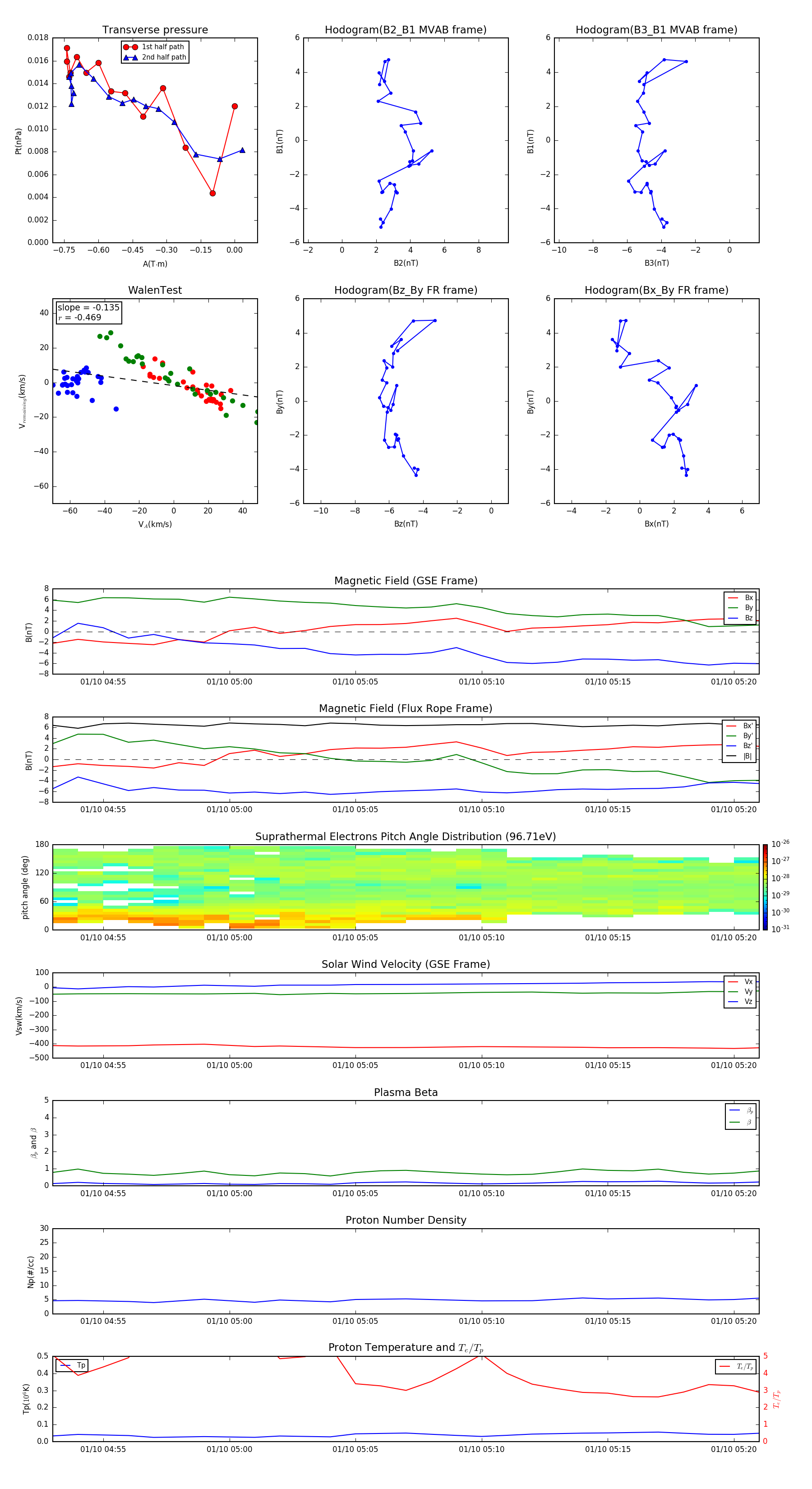This screenshot has width=812, height=1489.
Task: Click the "r = -0.469" annotation
Action: (80, 317)
